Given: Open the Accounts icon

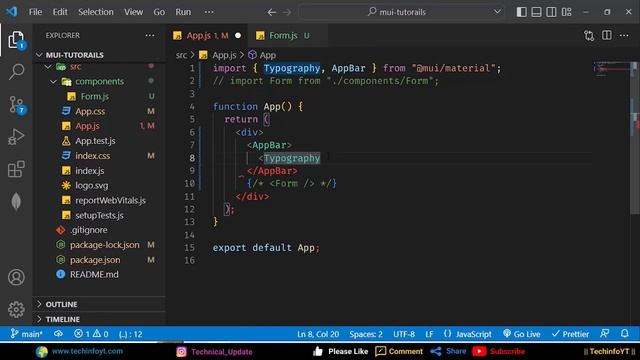Looking at the screenshot, I should coord(16,278).
